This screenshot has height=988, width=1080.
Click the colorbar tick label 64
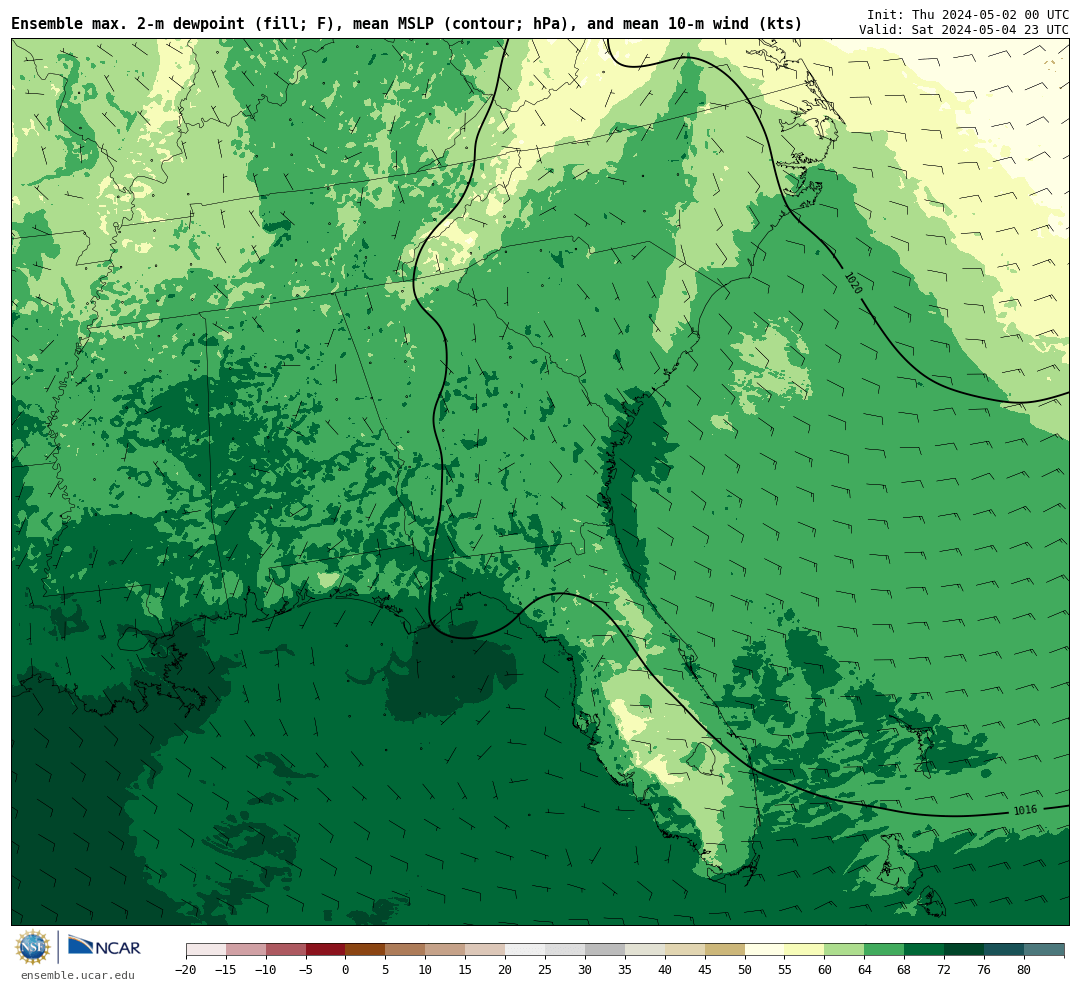coord(864,970)
